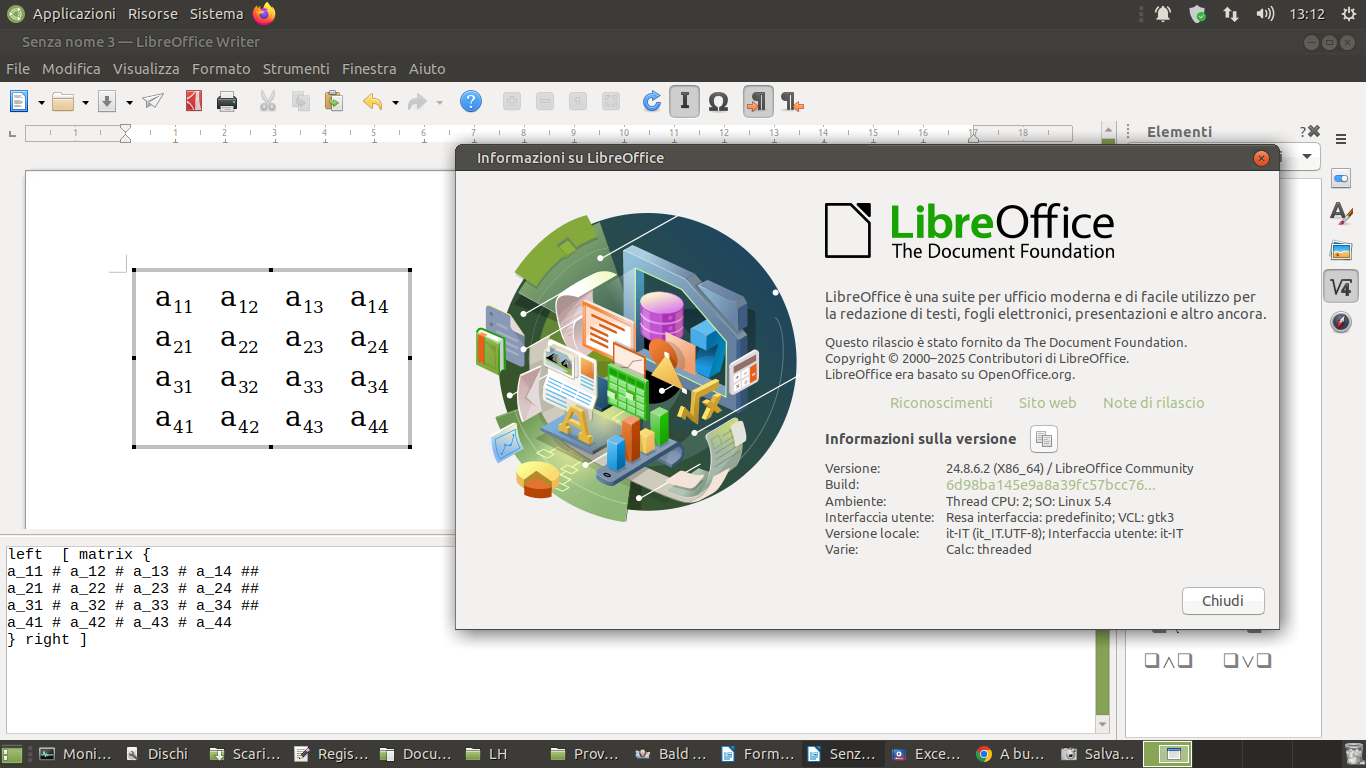Click the clock showing 13:12
The width and height of the screenshot is (1366, 768).
click(x=1307, y=14)
